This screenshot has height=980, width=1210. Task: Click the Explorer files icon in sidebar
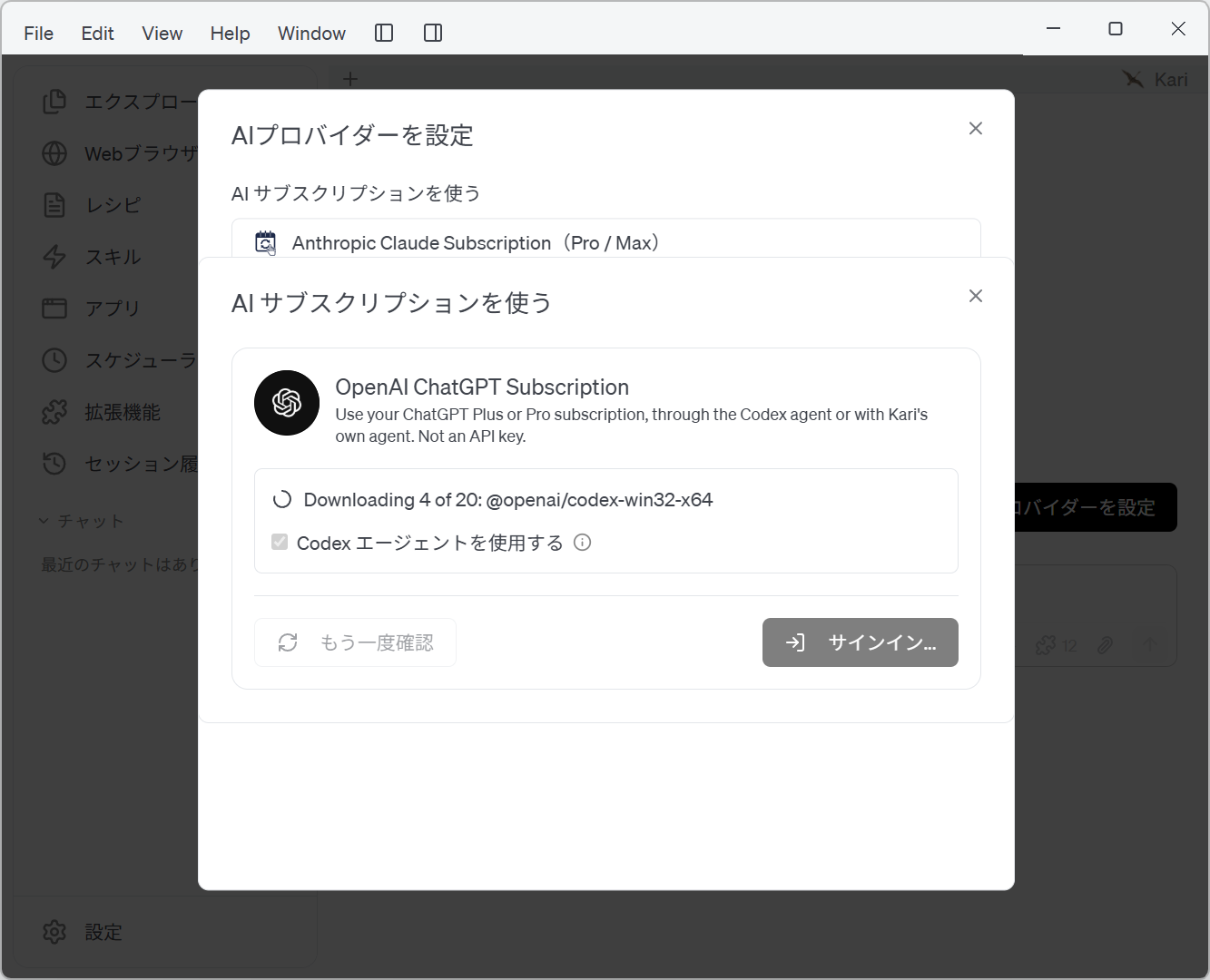(54, 102)
